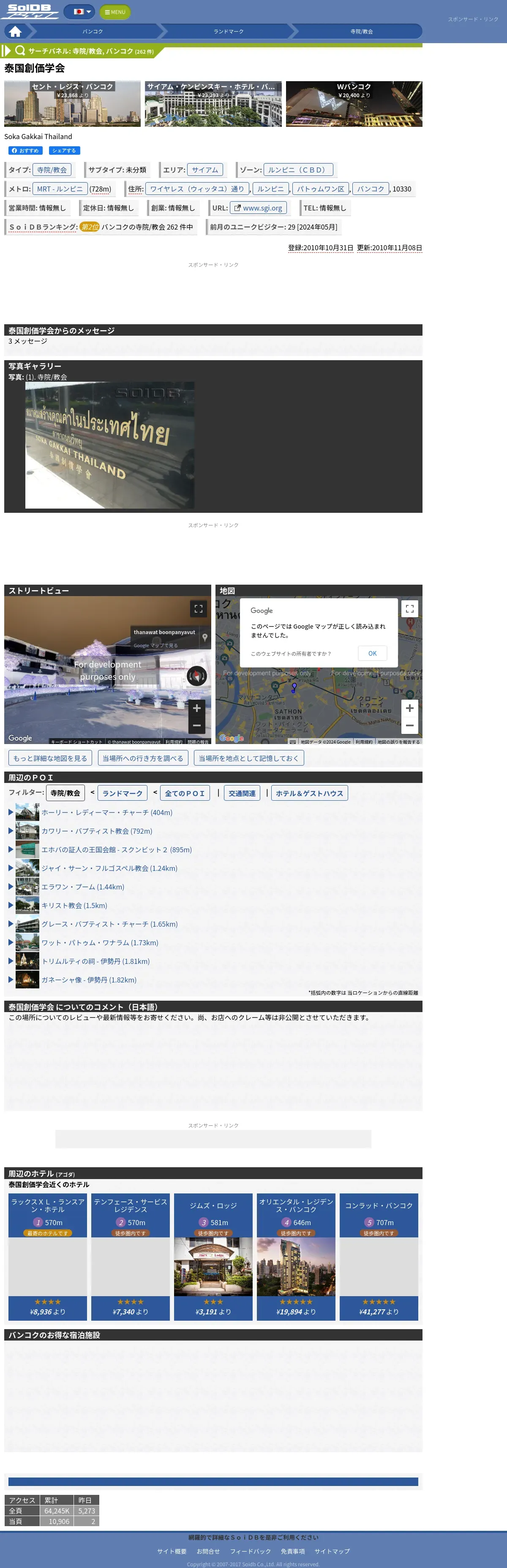Image resolution: width=507 pixels, height=1568 pixels.
Task: Expand the キリスト教会 row arrow
Action: (x=11, y=905)
